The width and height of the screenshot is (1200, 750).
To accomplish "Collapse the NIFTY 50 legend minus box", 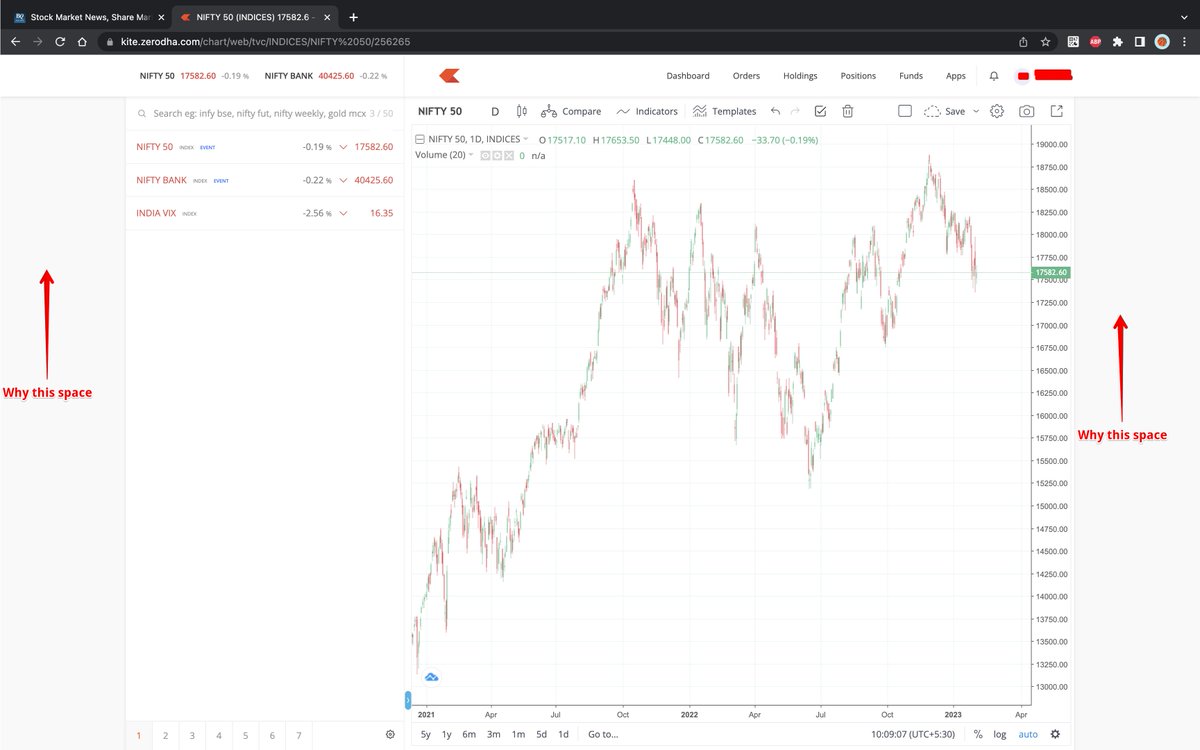I will [420, 140].
